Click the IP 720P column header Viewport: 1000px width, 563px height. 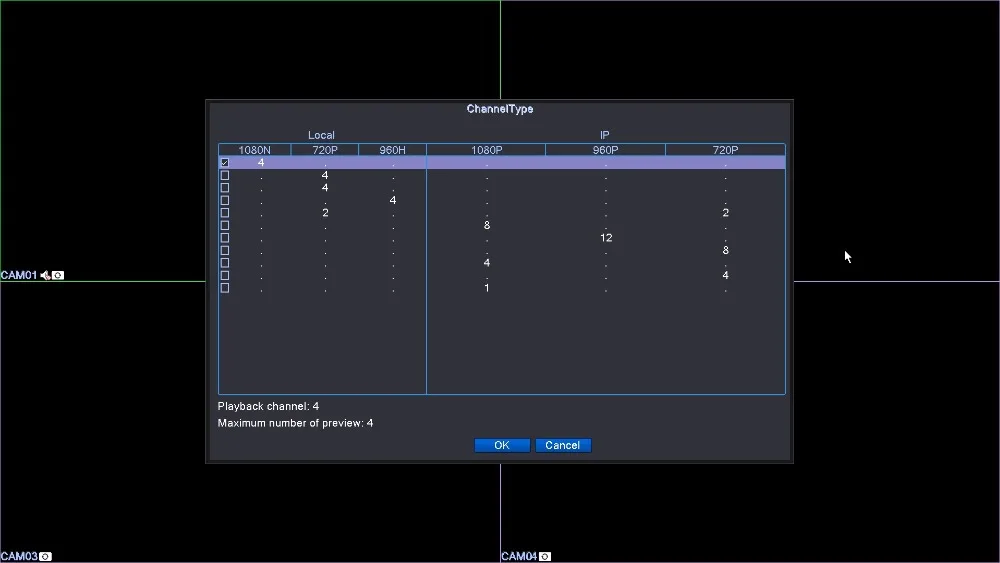pos(725,150)
